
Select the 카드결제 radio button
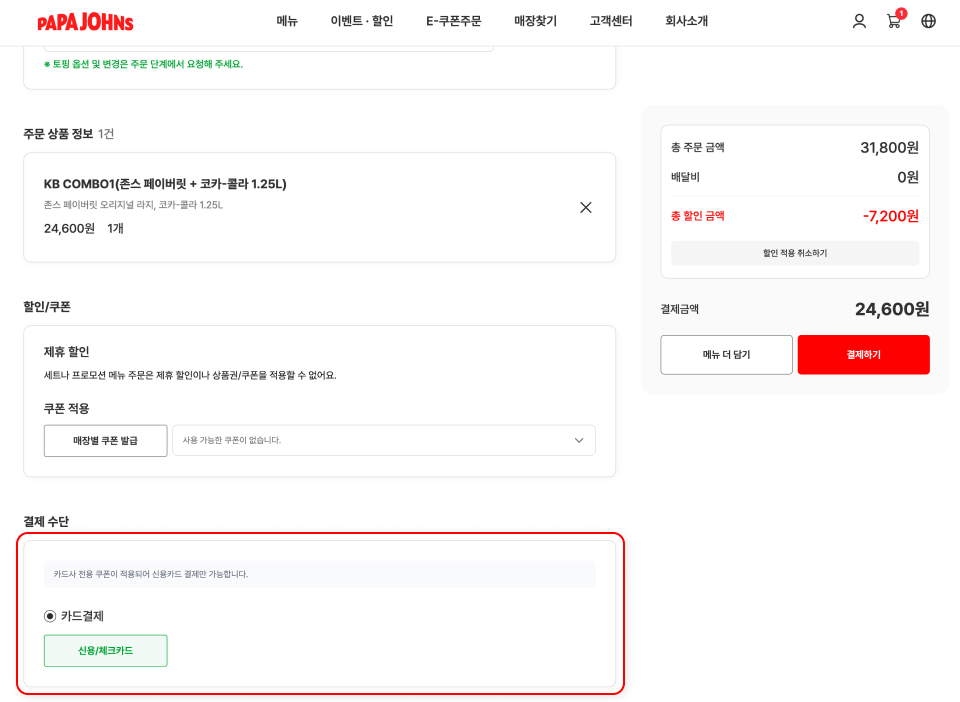coord(50,616)
